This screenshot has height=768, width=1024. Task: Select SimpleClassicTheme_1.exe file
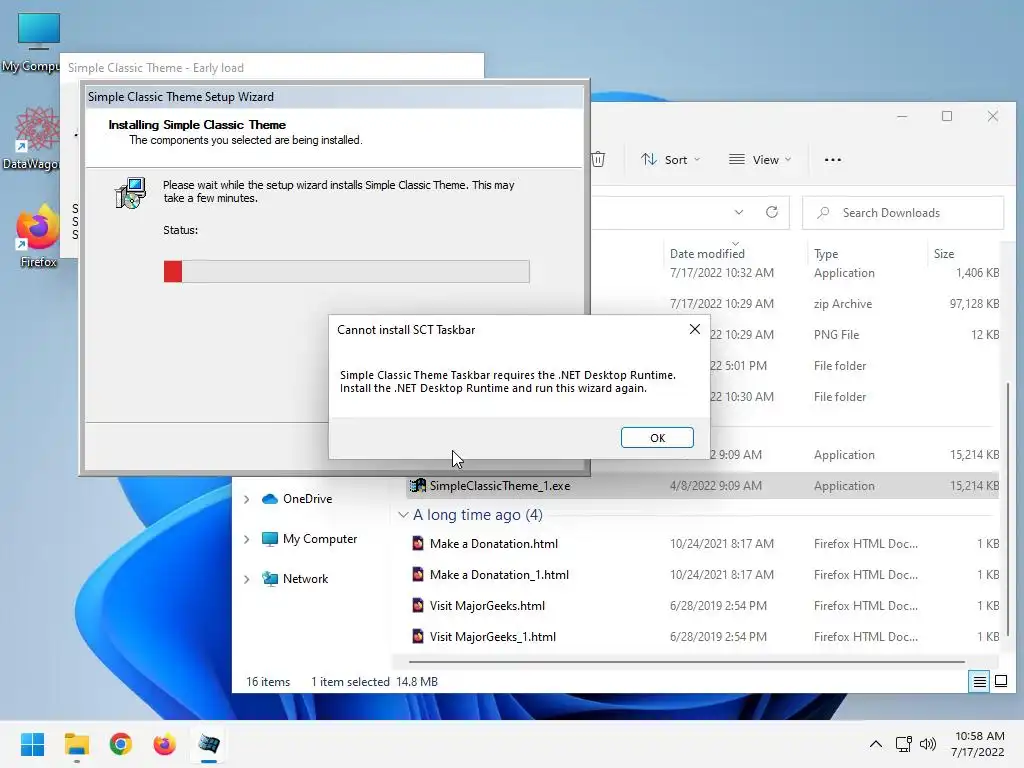pyautogui.click(x=702, y=486)
